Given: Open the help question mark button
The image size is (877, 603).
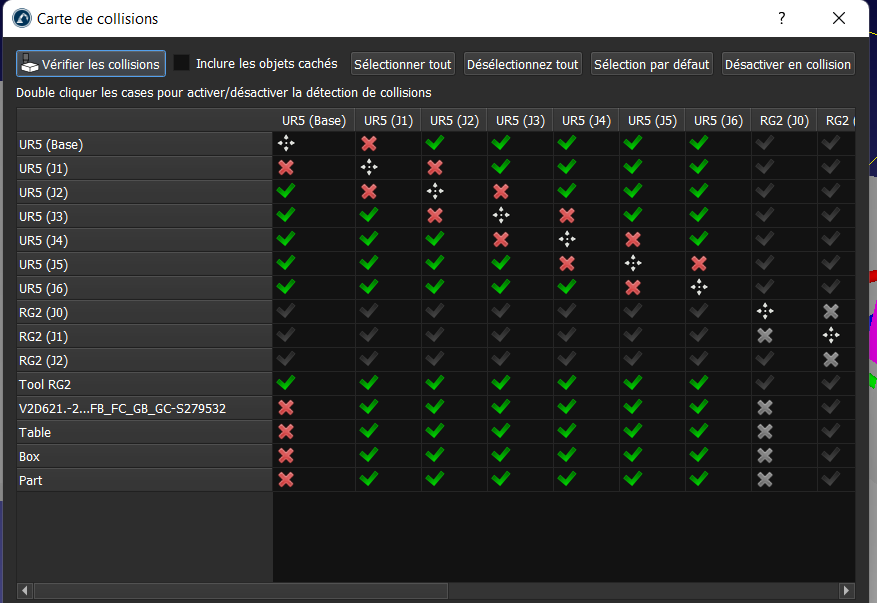Looking at the screenshot, I should click(782, 18).
